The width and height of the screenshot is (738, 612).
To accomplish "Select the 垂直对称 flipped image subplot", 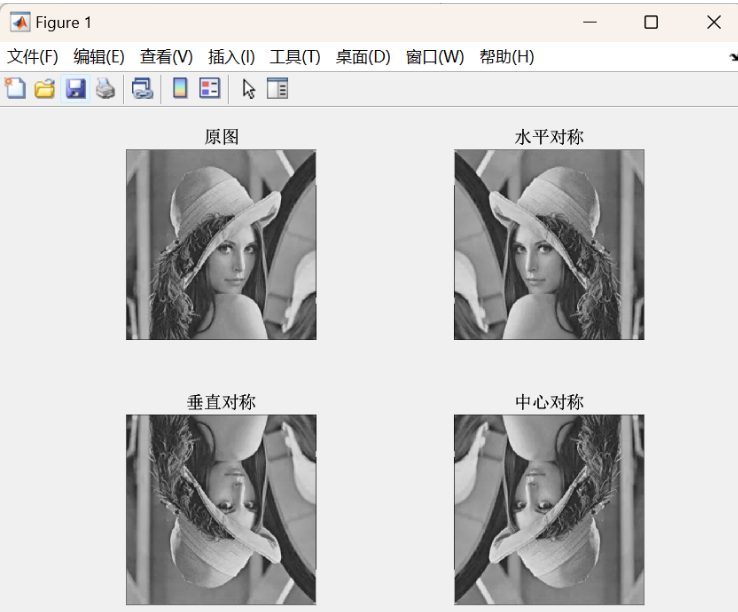I will point(221,509).
